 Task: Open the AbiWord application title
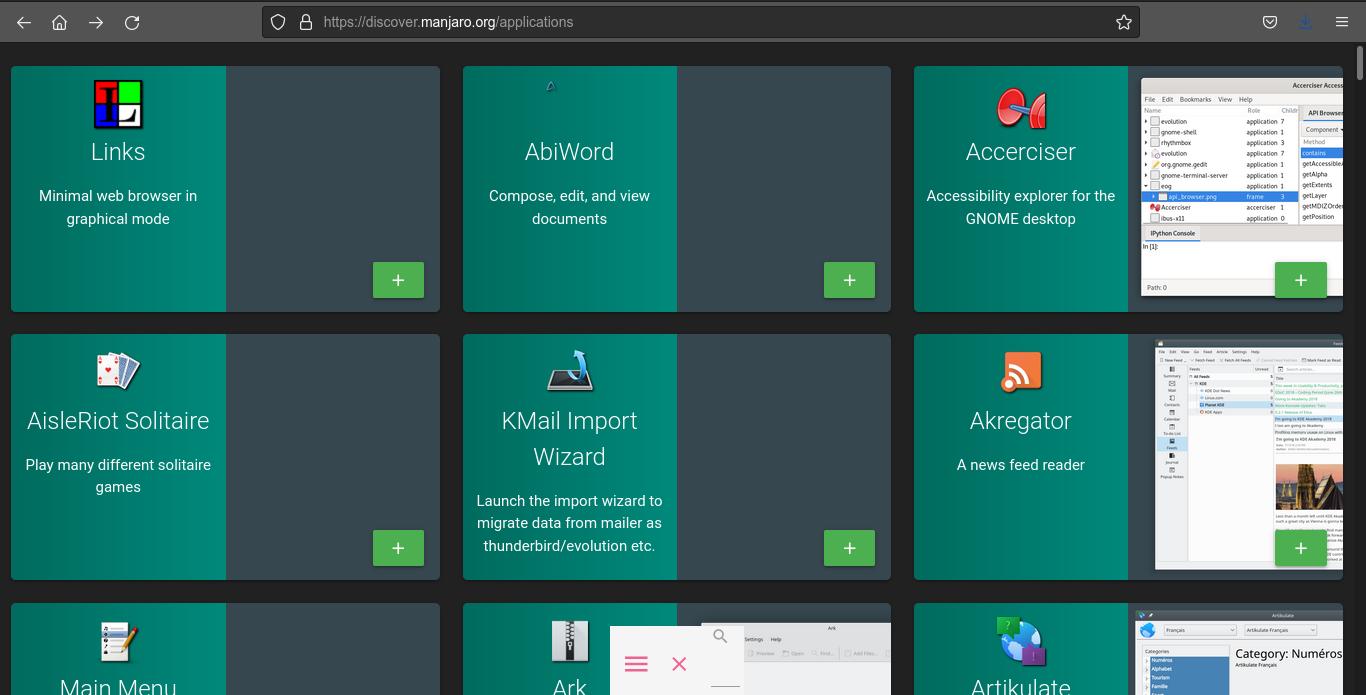click(x=569, y=152)
